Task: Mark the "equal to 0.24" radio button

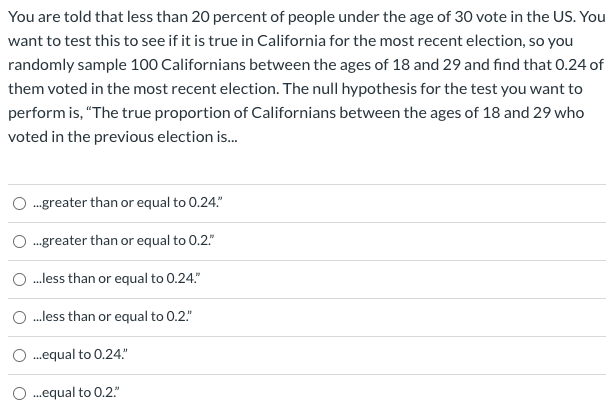Action: tap(19, 355)
